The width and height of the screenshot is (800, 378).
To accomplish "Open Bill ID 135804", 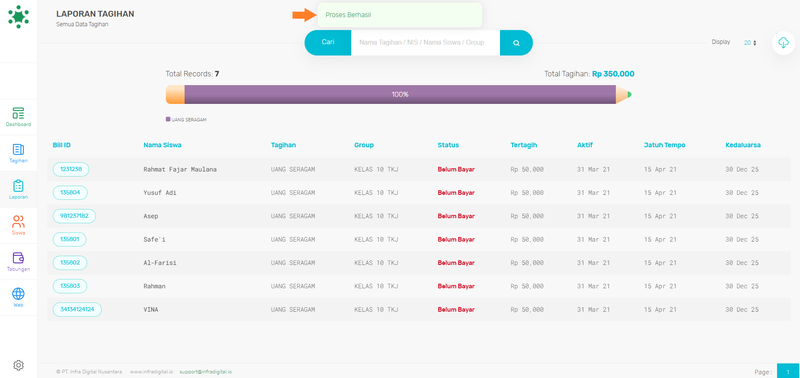I will (x=70, y=193).
